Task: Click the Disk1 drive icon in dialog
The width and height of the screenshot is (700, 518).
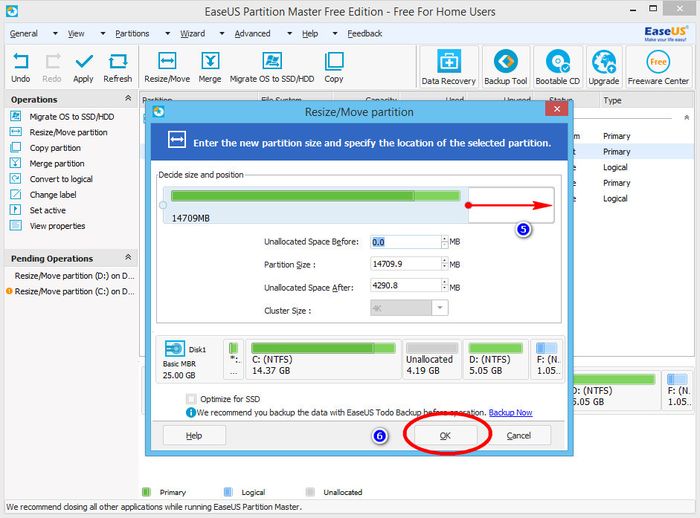Action: pos(175,348)
